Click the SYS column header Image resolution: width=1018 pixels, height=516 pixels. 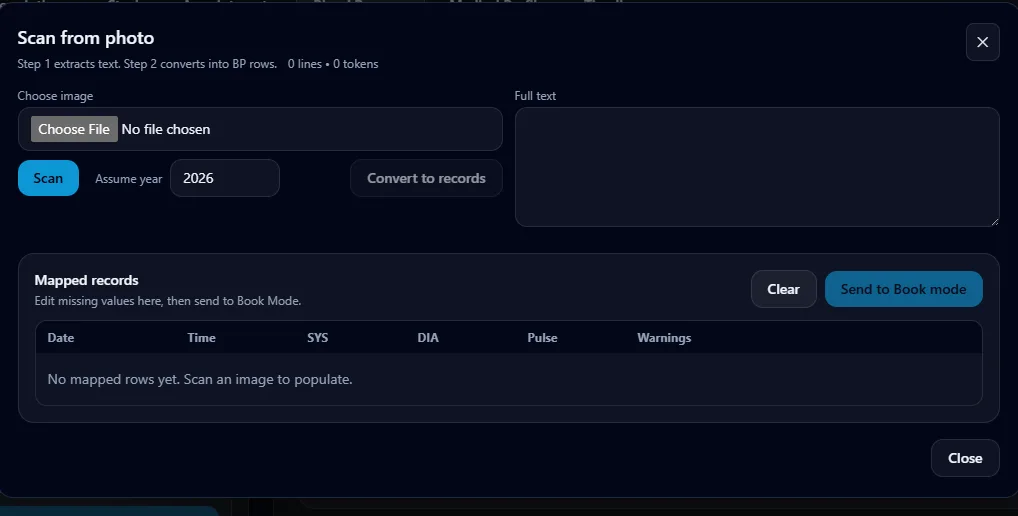coord(317,338)
